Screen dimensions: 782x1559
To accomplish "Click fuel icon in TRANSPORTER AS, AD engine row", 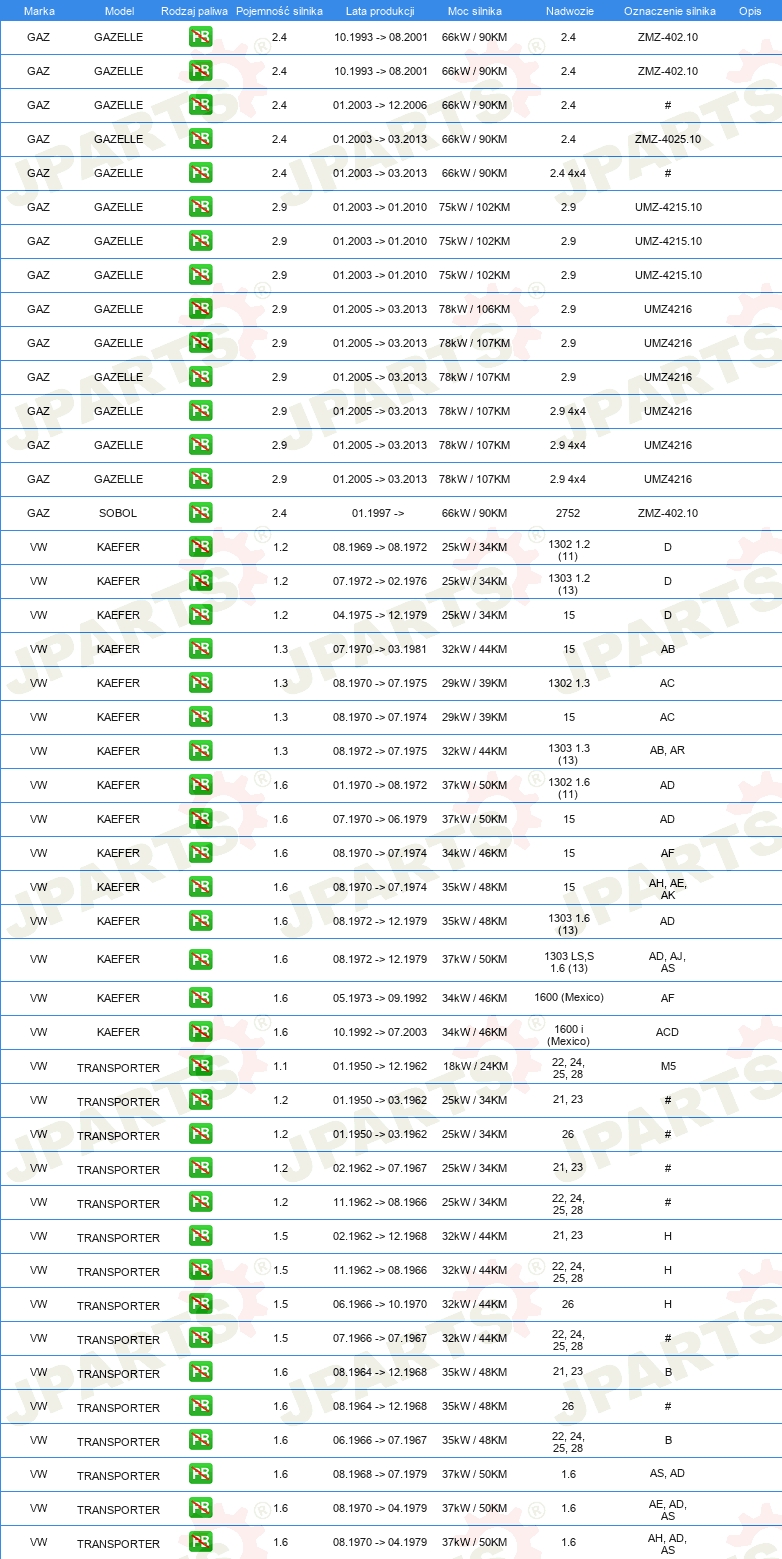I will [200, 1474].
